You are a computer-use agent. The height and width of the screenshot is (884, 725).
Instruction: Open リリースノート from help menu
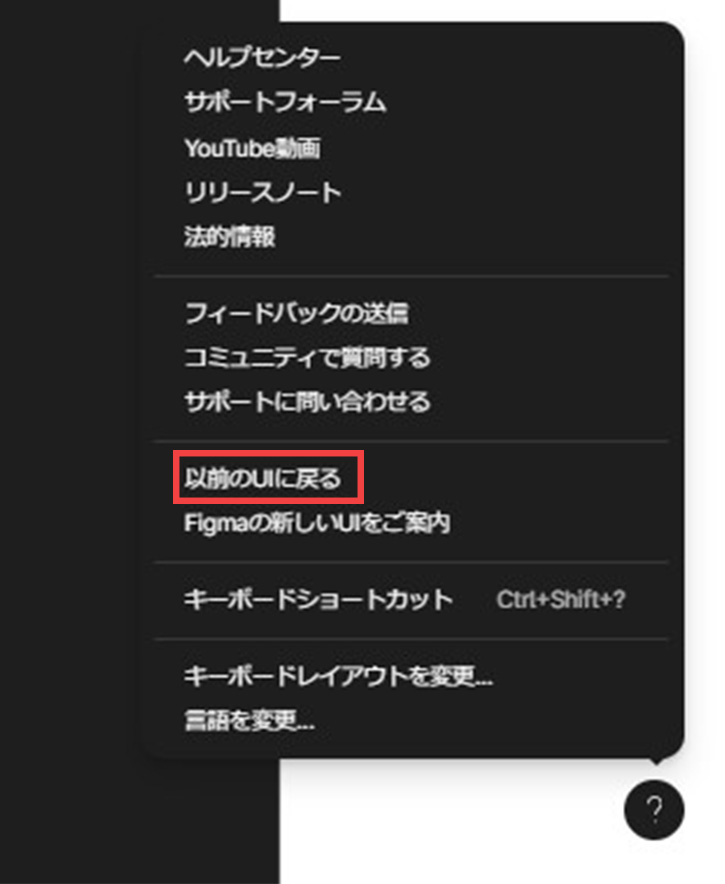[x=263, y=192]
